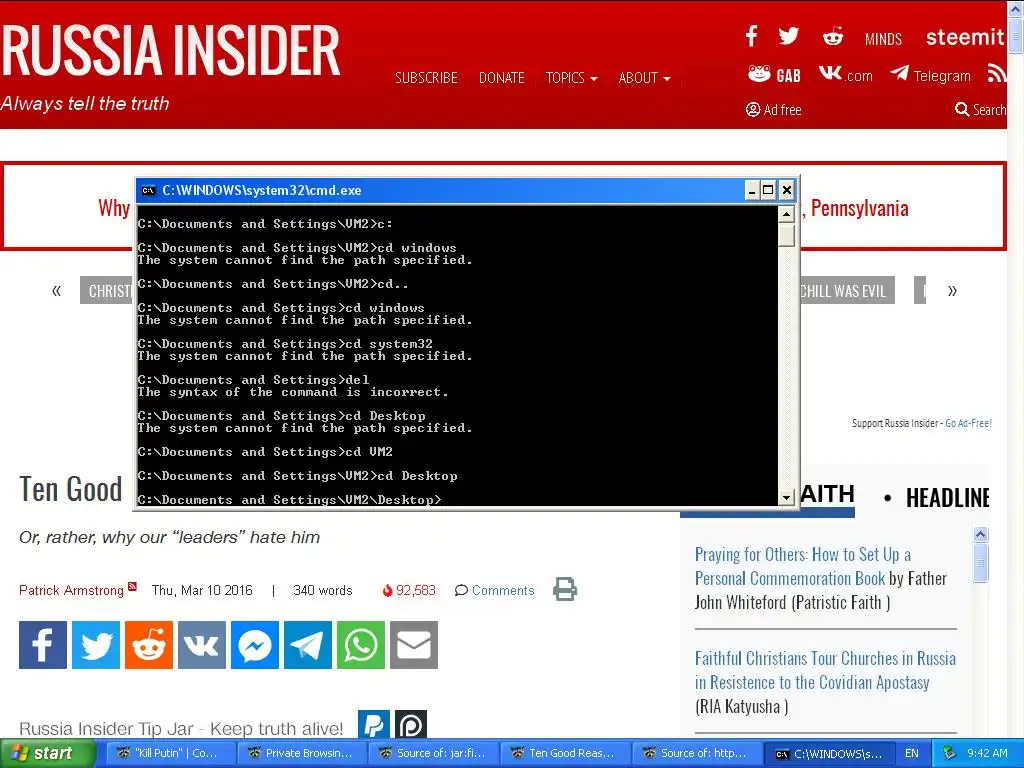Open Russia Insider's Facebook page in header
The width and height of the screenshot is (1024, 768).
click(x=752, y=36)
